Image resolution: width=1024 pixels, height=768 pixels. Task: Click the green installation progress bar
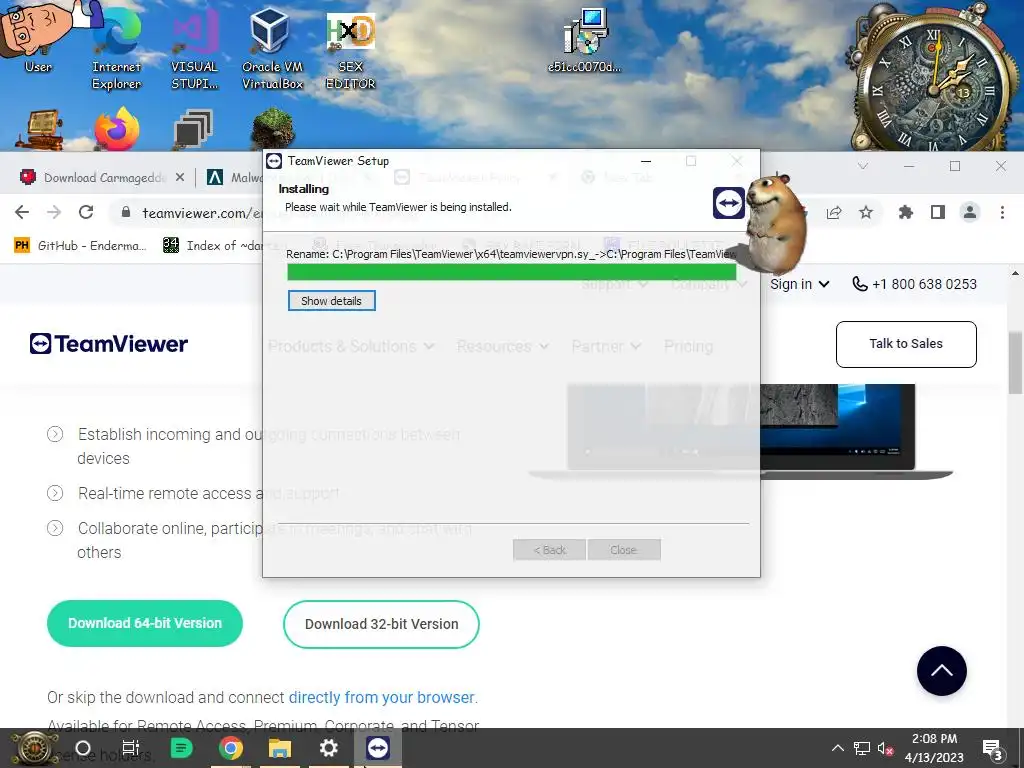[x=511, y=272]
